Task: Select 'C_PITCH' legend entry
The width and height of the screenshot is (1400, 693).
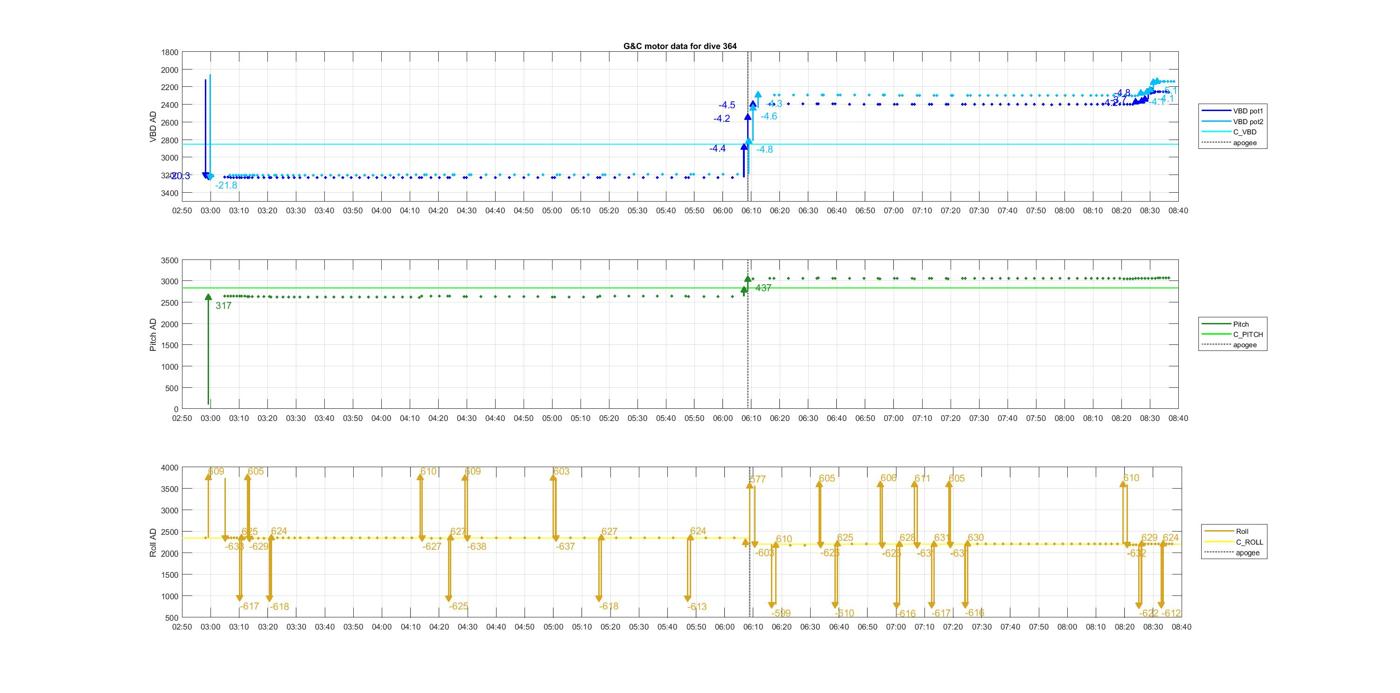Action: tap(1233, 334)
